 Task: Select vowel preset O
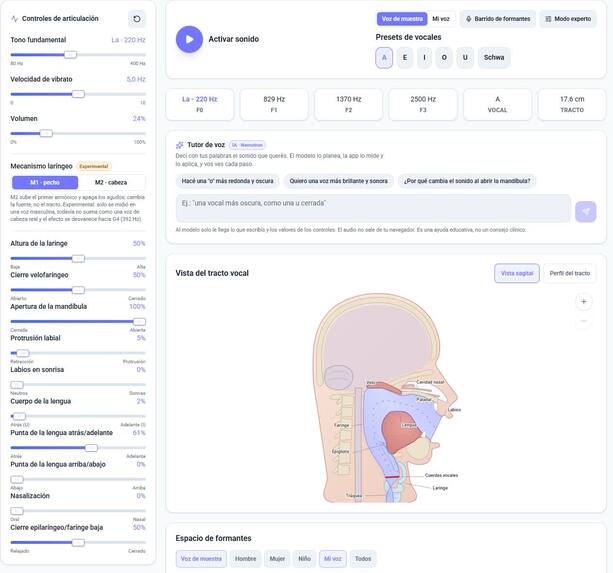tap(444, 57)
